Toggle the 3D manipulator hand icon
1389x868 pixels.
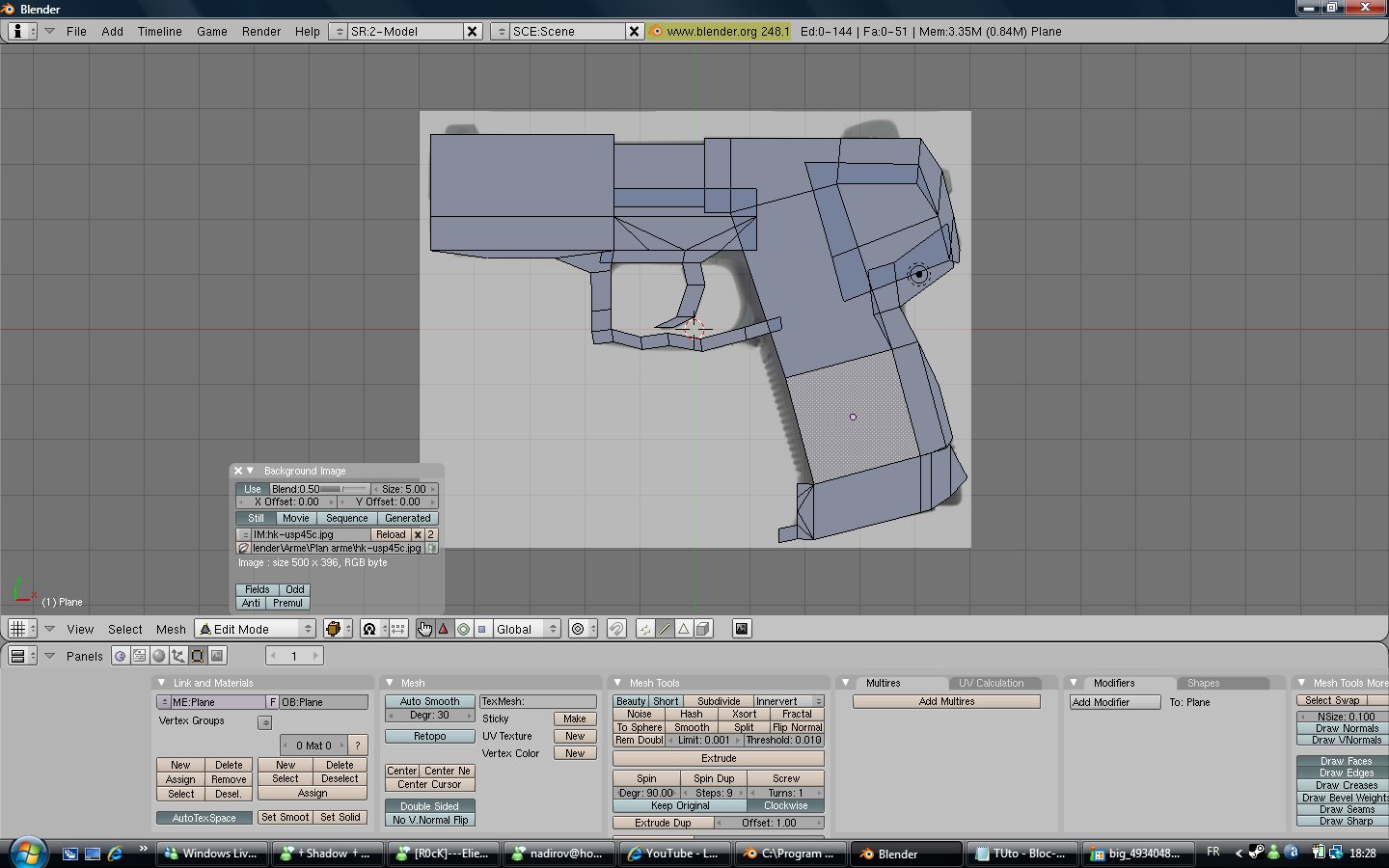[x=425, y=629]
